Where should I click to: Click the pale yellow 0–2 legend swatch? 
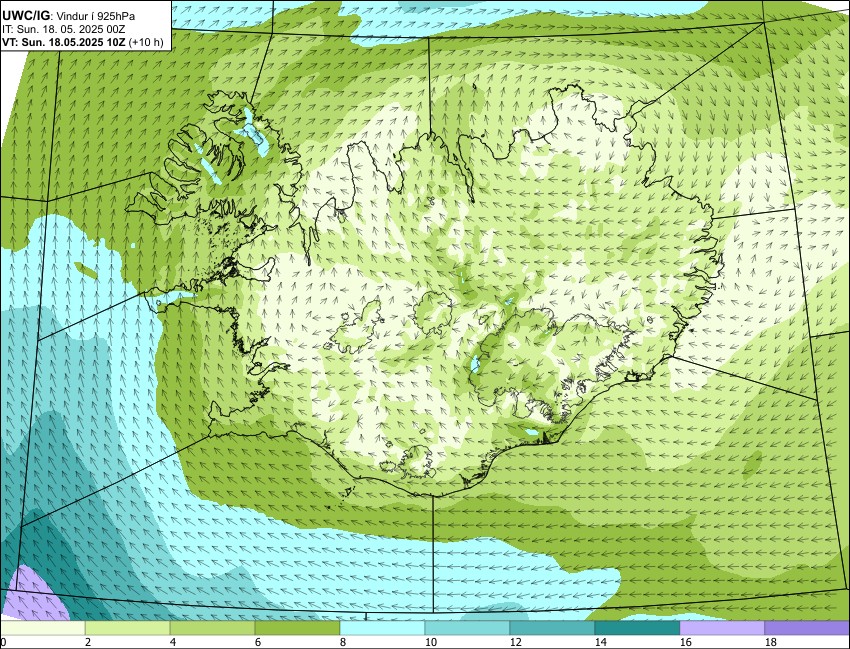[x=42, y=628]
